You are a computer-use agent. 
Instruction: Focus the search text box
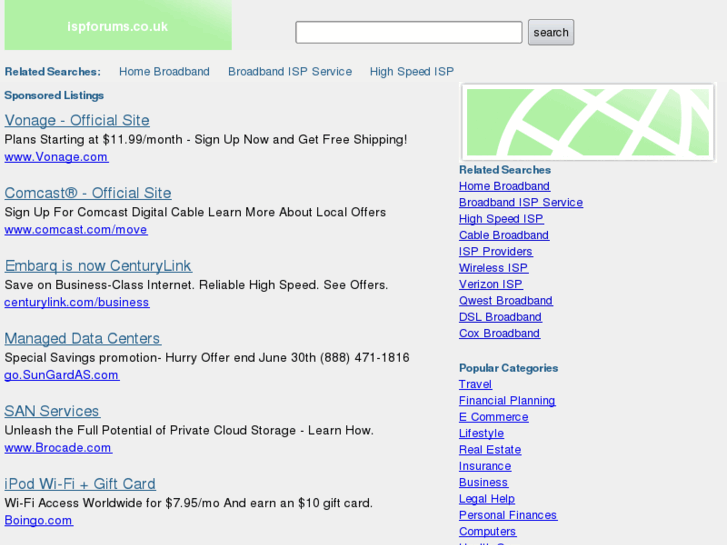tap(408, 32)
